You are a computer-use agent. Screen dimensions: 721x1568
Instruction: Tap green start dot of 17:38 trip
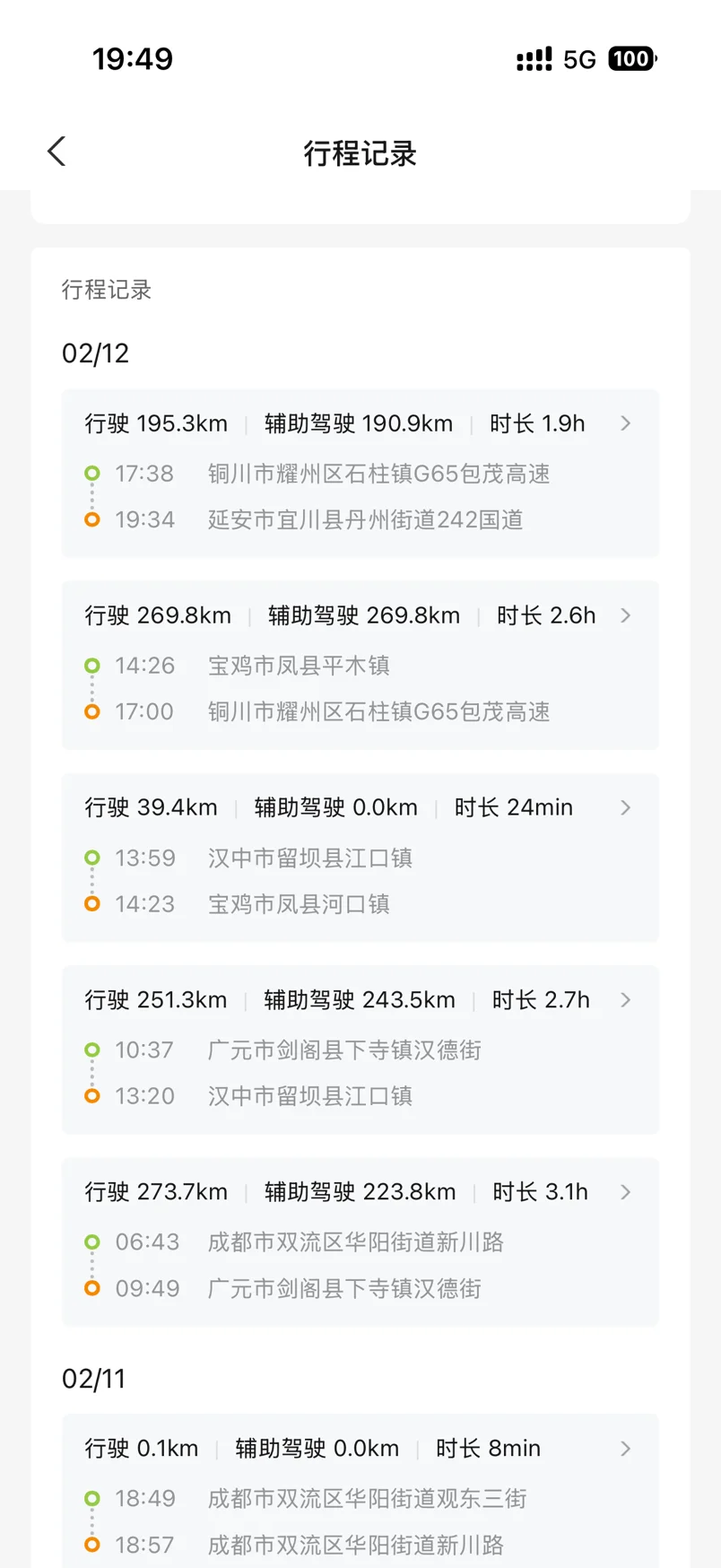(x=91, y=474)
